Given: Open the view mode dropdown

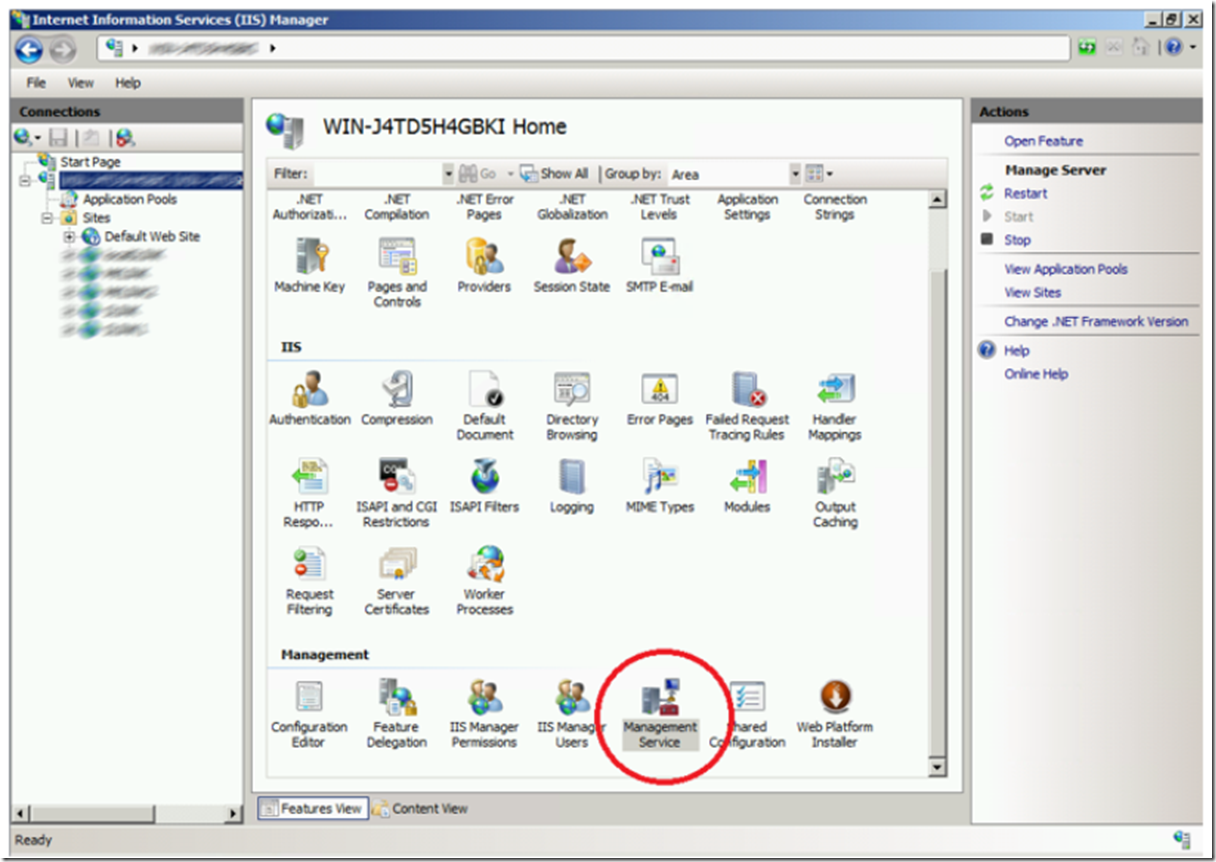Looking at the screenshot, I should 820,174.
